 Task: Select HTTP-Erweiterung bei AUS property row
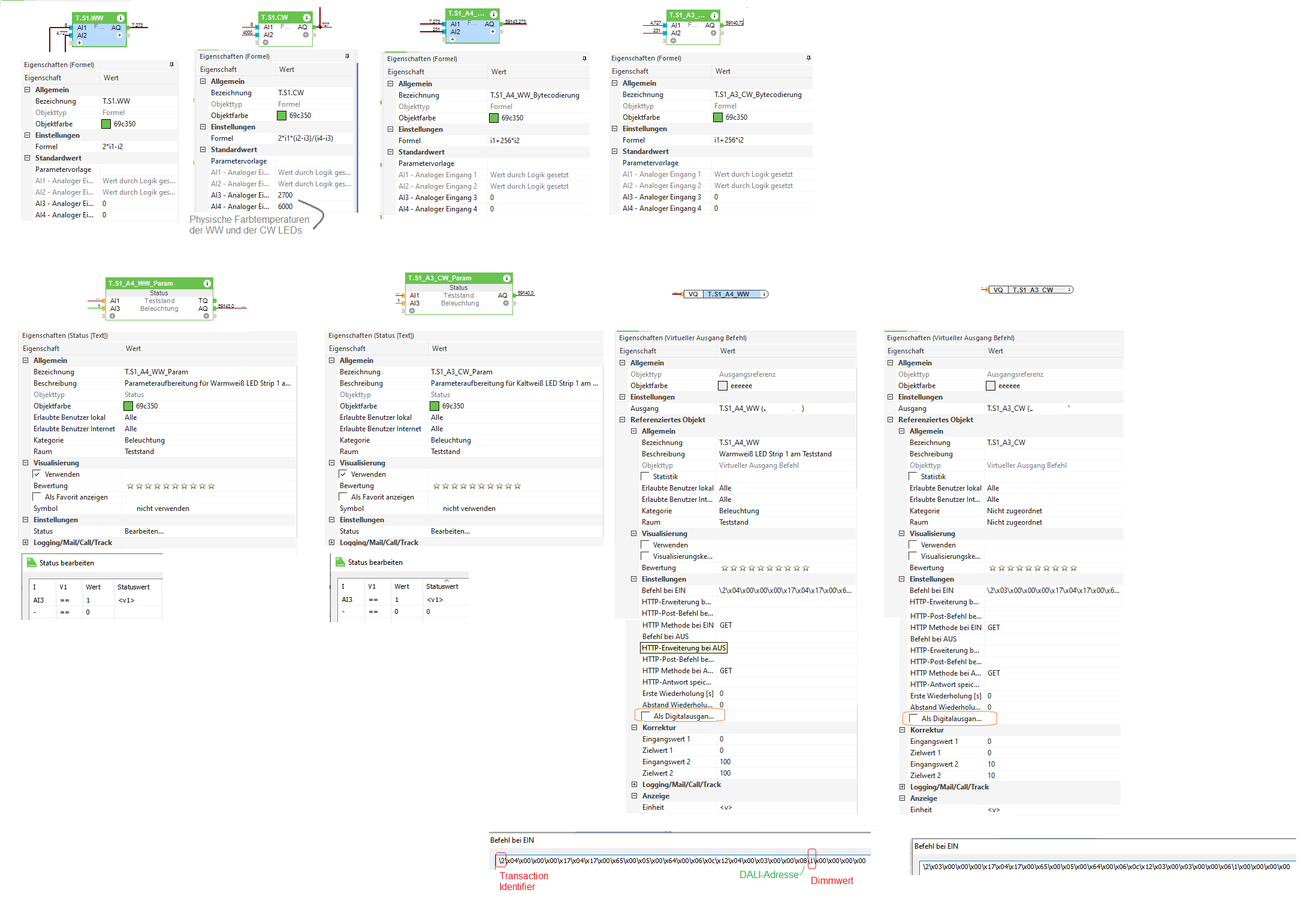click(683, 648)
